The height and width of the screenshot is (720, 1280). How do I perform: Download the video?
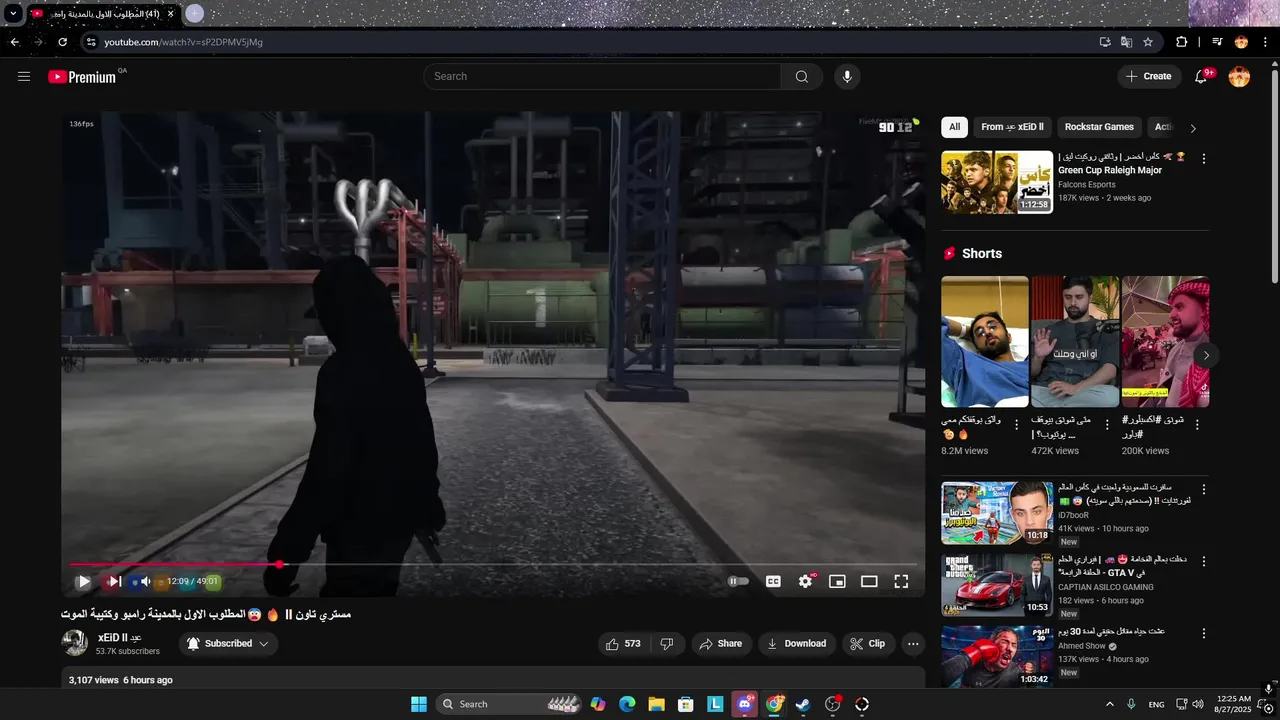click(797, 644)
